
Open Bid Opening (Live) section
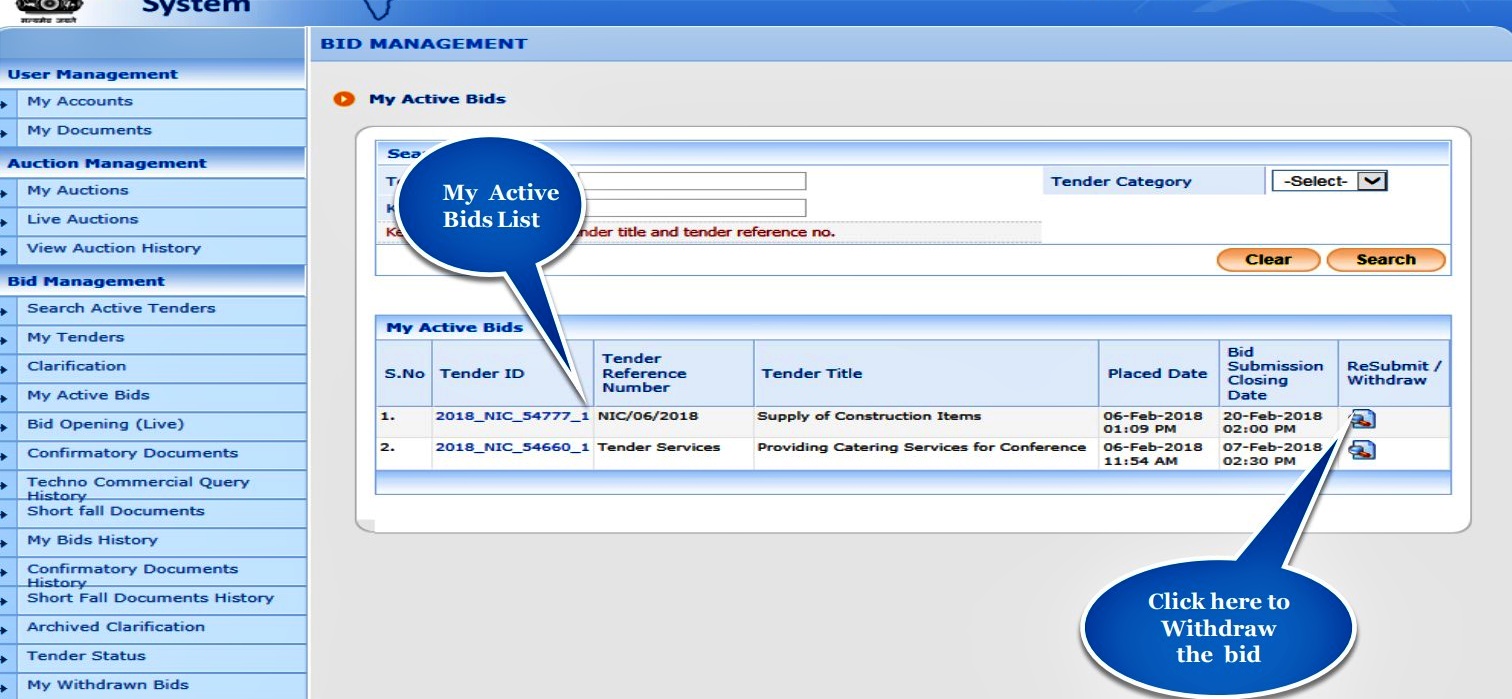106,424
